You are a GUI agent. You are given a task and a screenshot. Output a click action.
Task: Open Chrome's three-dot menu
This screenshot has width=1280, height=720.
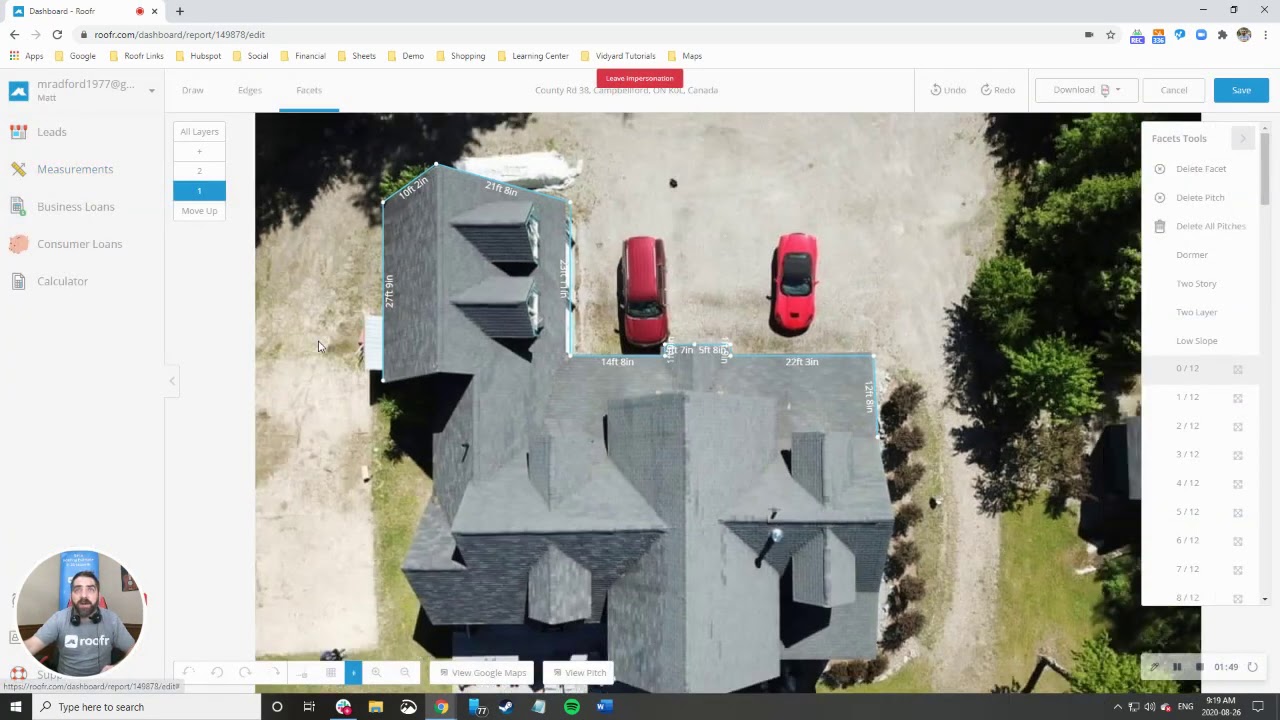[x=1265, y=34]
